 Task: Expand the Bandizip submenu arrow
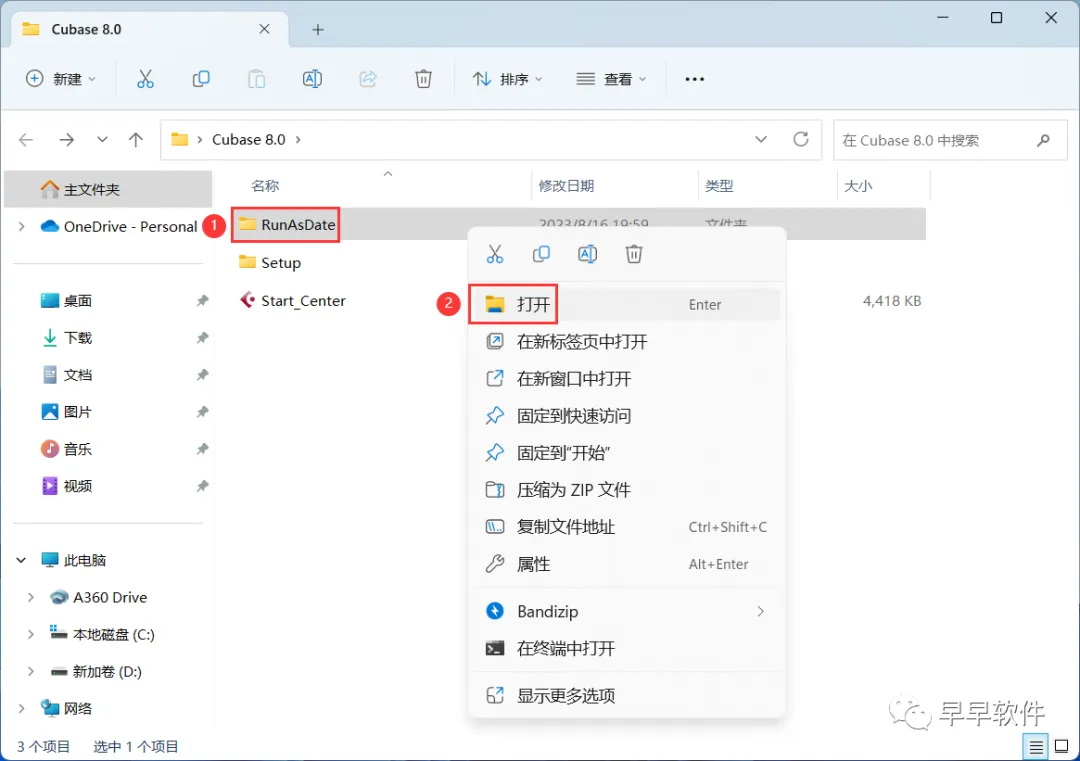(760, 612)
